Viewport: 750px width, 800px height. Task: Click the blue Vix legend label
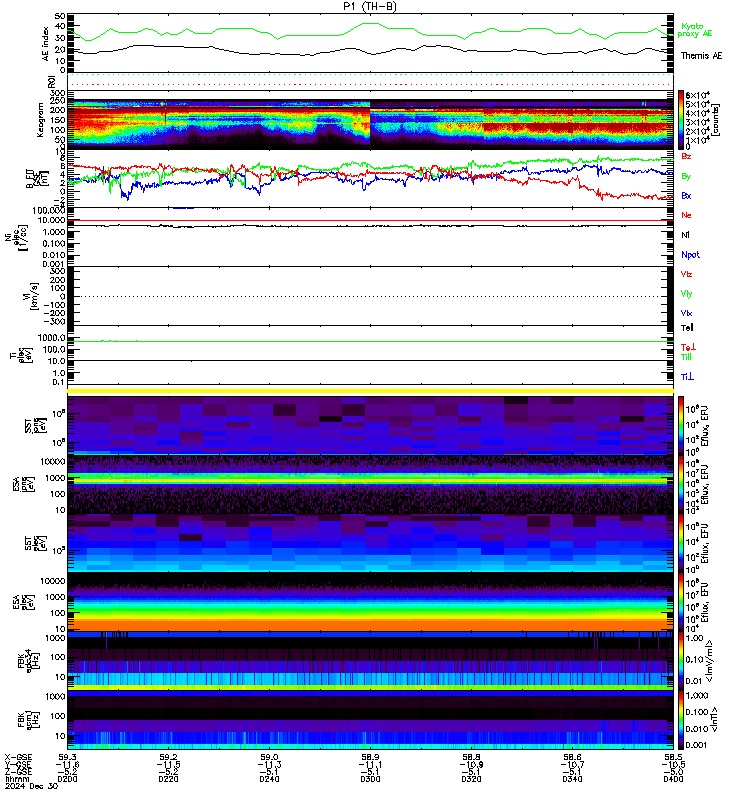686,313
